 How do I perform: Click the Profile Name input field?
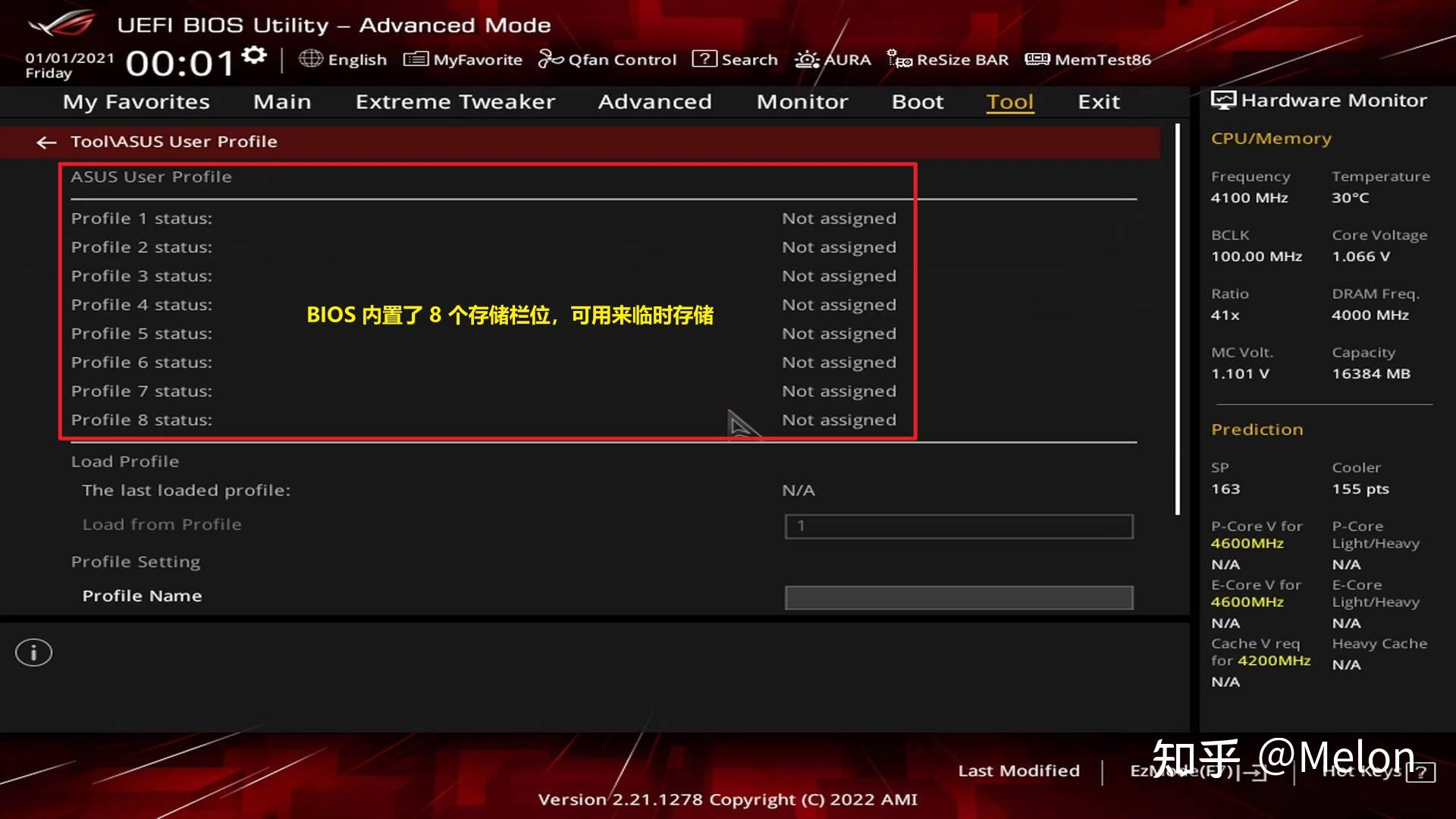pyautogui.click(x=958, y=598)
